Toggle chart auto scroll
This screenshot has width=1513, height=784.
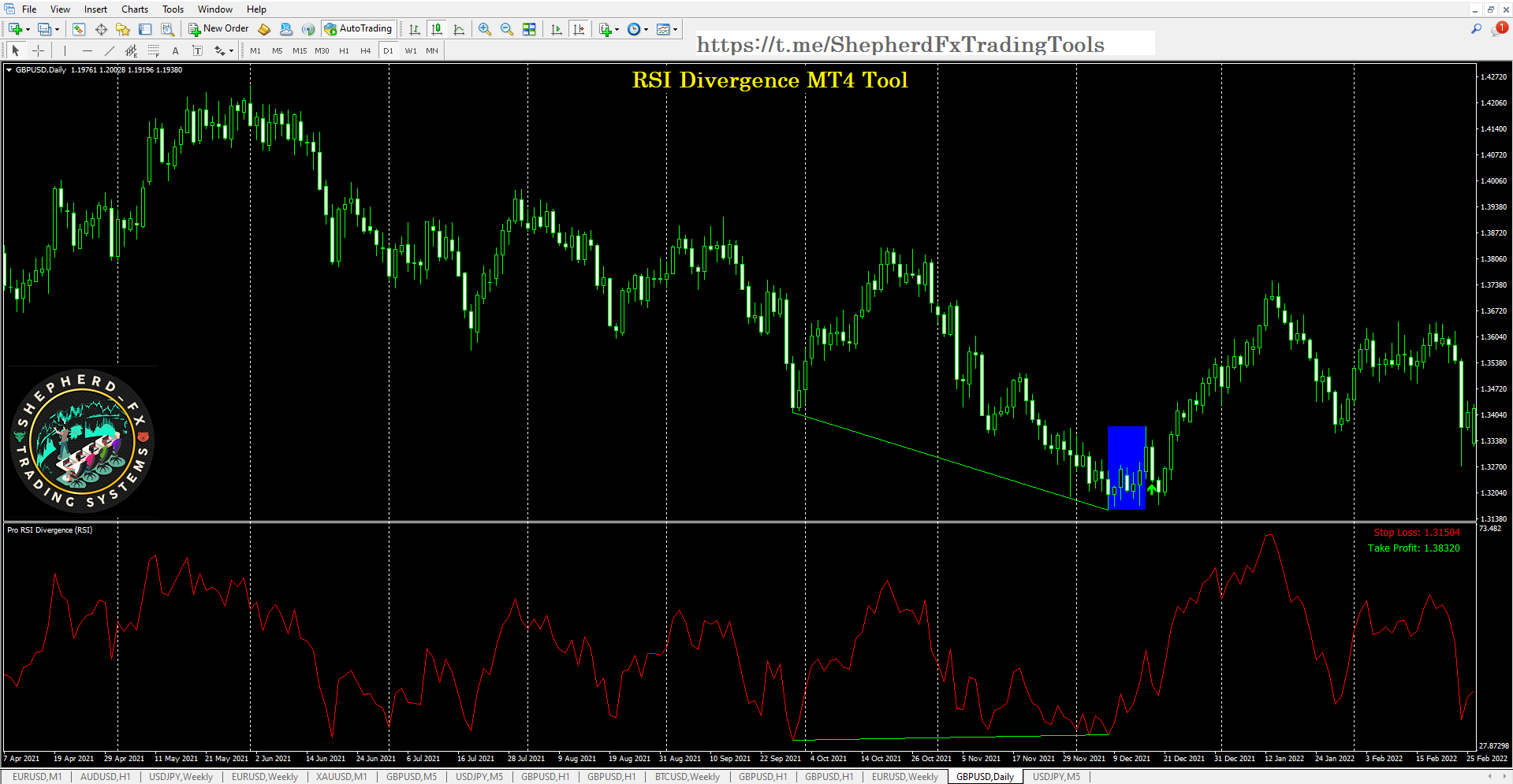(556, 29)
